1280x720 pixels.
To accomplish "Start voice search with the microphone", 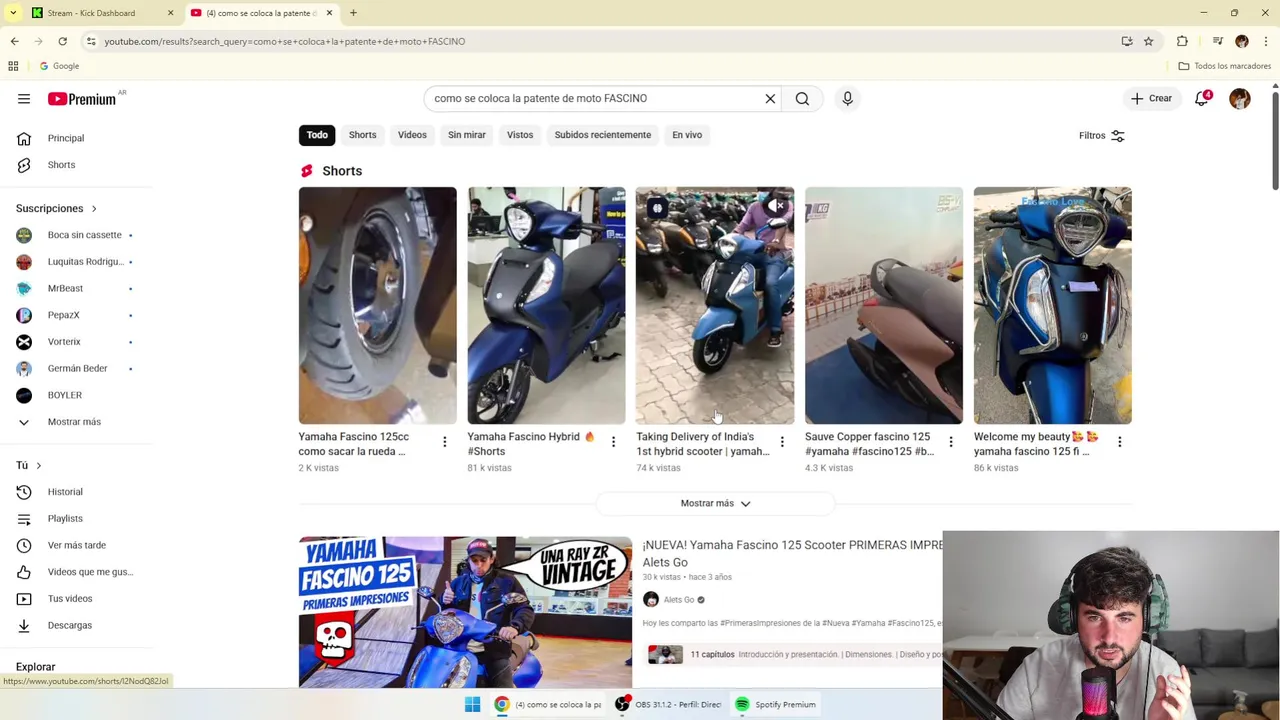I will tap(847, 98).
